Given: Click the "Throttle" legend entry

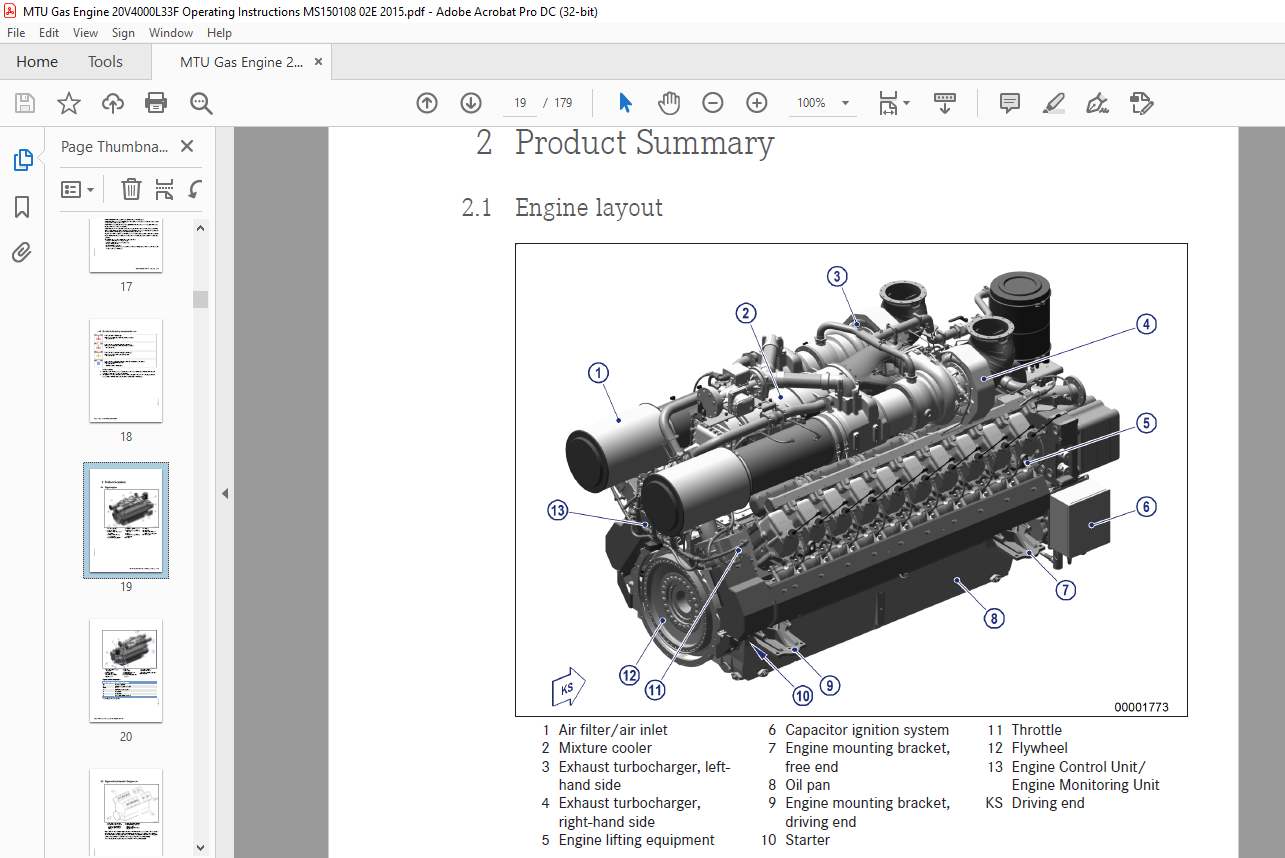Looking at the screenshot, I should [1037, 730].
